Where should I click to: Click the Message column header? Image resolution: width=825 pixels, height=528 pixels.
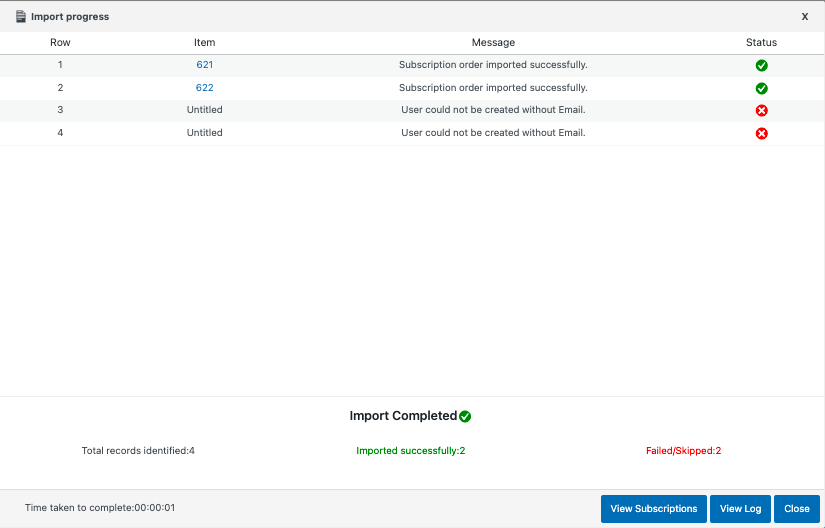point(493,43)
